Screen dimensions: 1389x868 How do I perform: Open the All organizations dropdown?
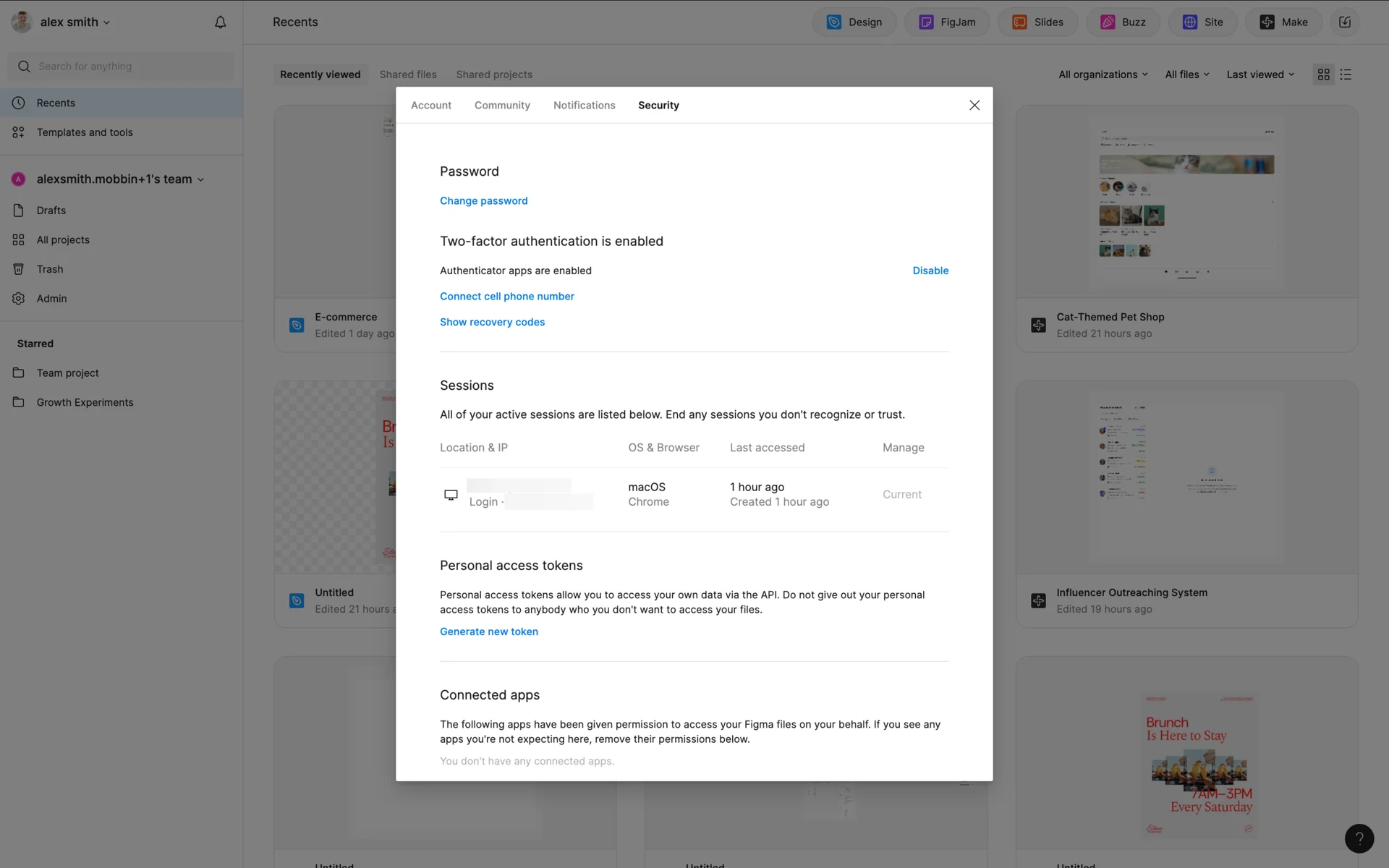[1103, 75]
